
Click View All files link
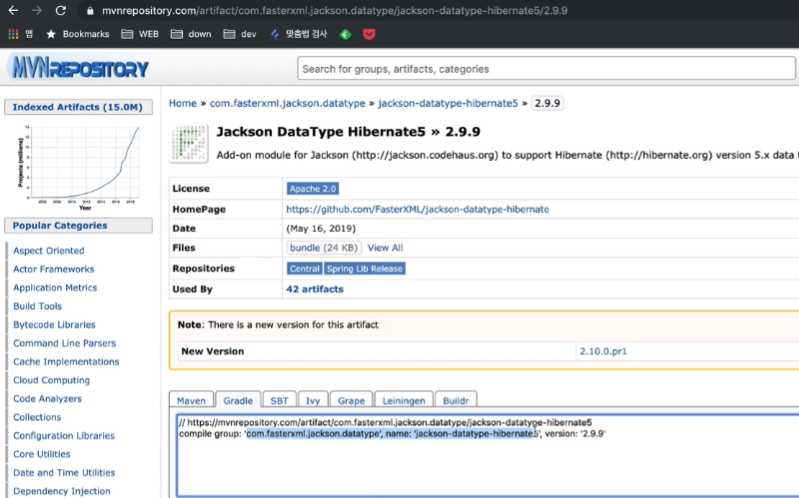pos(385,248)
